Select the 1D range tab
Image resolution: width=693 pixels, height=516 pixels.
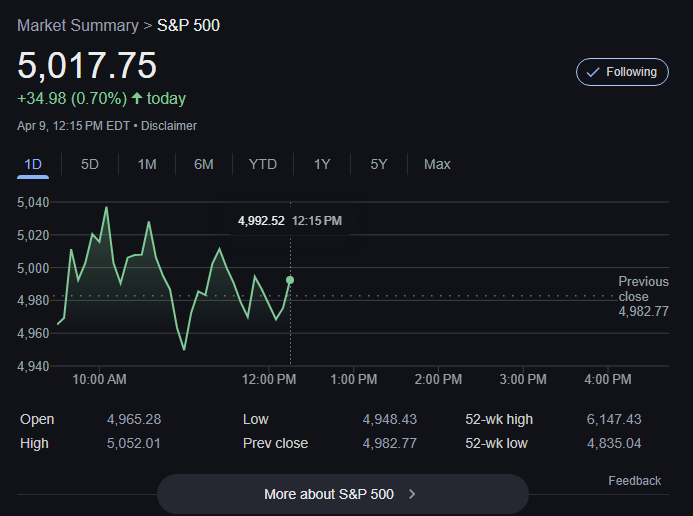coord(33,164)
